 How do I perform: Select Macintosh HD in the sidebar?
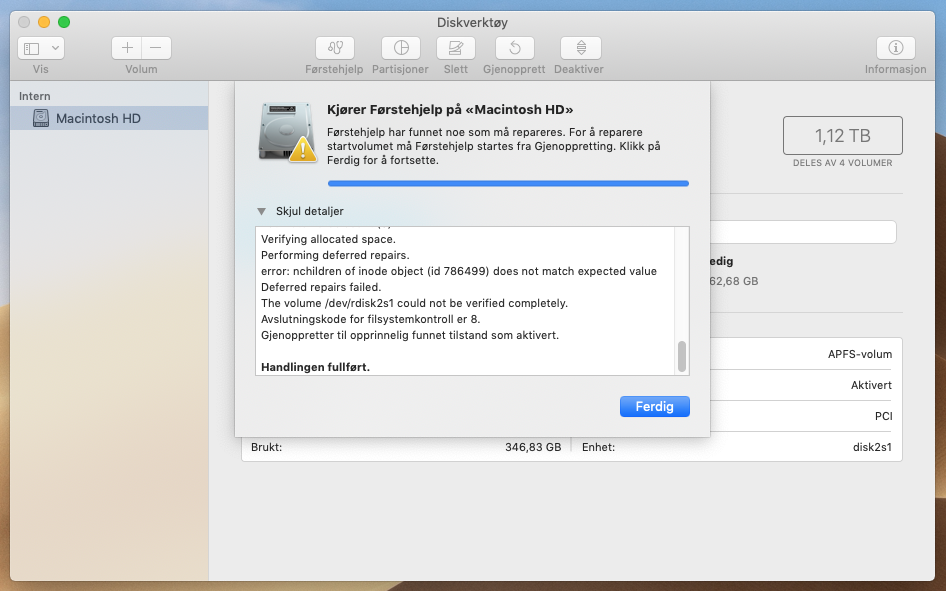(x=109, y=118)
